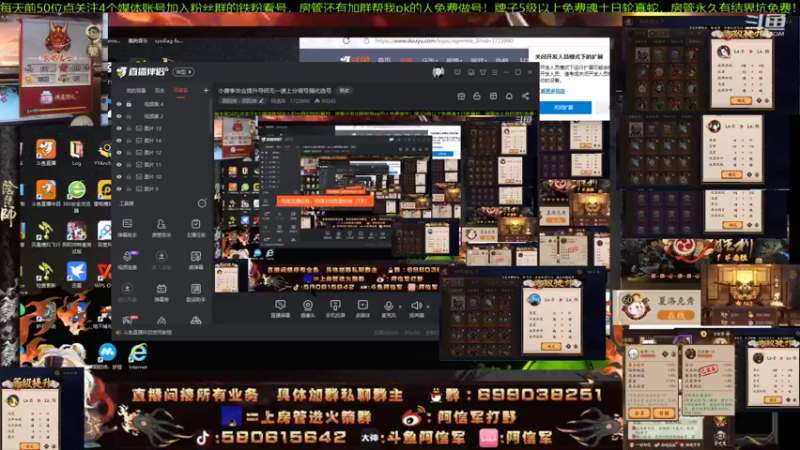Screen dimensions: 800x450
Task: Click blue 关闭扩展 button in popup
Action: (x=565, y=107)
